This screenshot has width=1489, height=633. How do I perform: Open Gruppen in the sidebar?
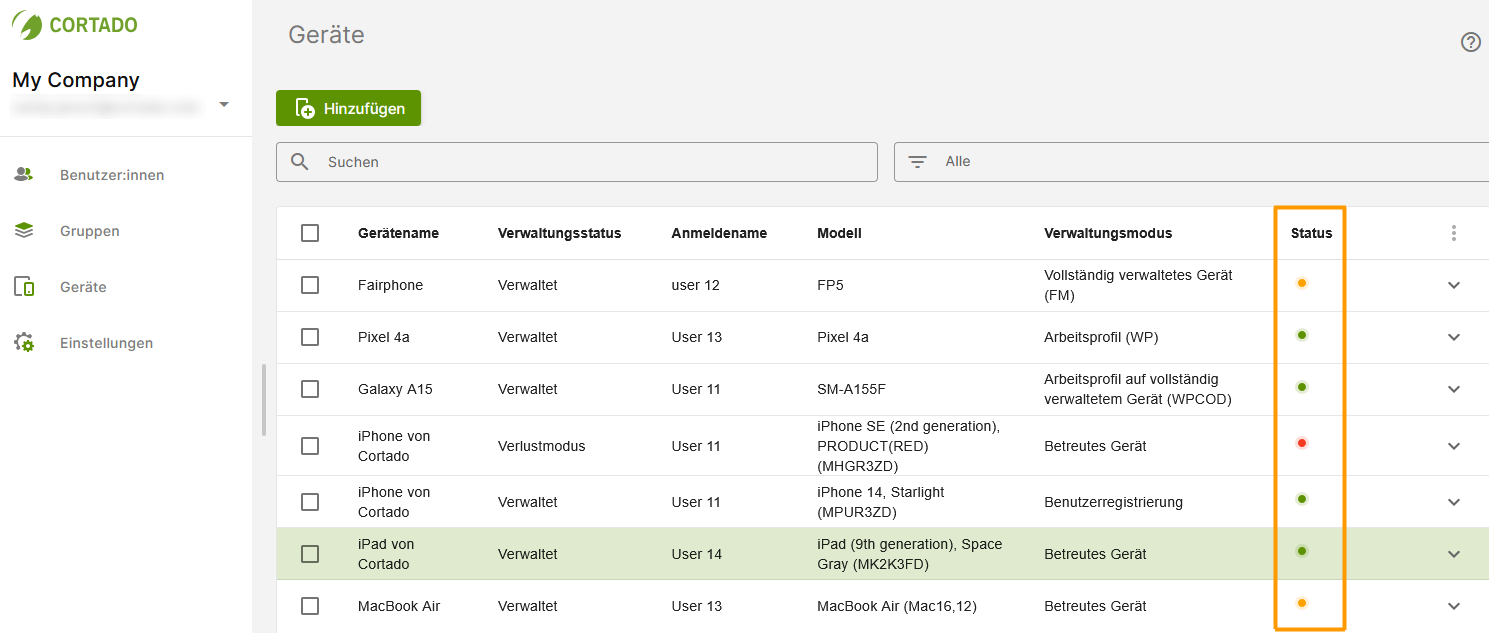[90, 231]
